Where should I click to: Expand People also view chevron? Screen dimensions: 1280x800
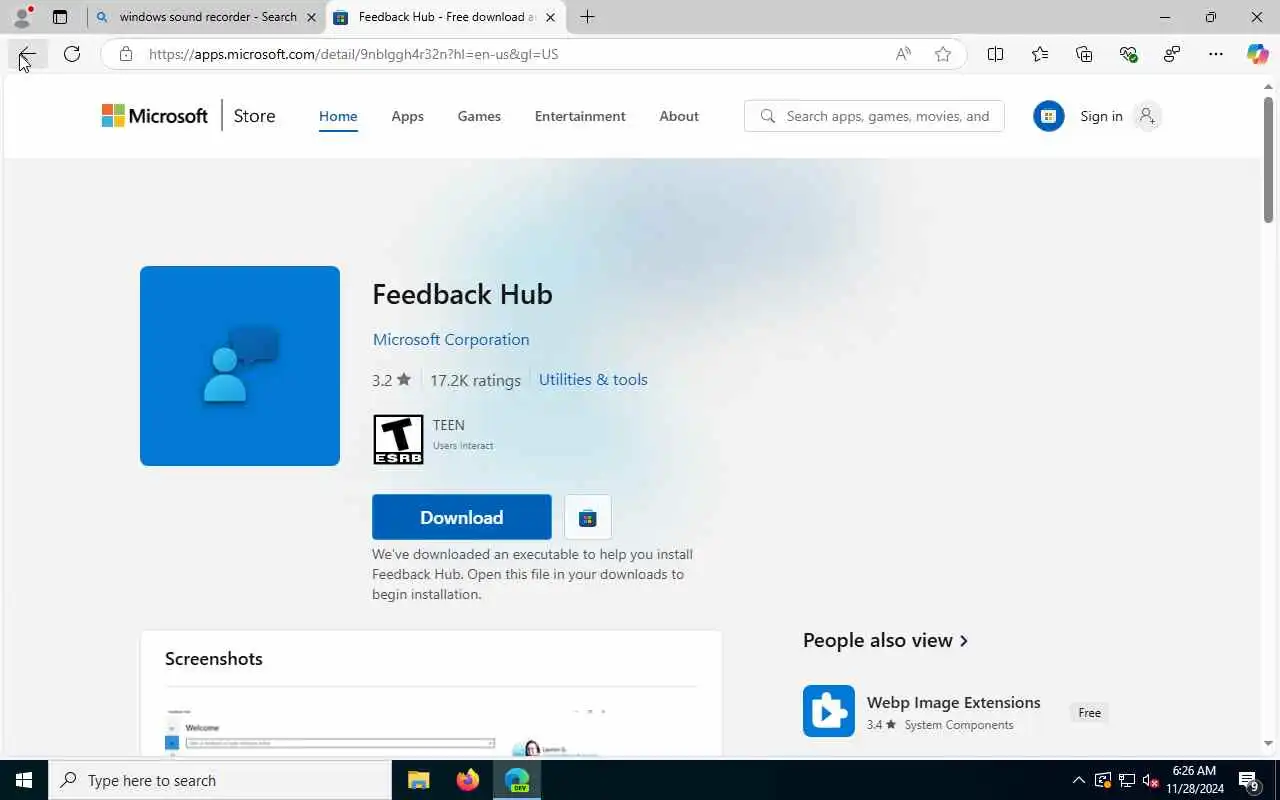pos(964,641)
